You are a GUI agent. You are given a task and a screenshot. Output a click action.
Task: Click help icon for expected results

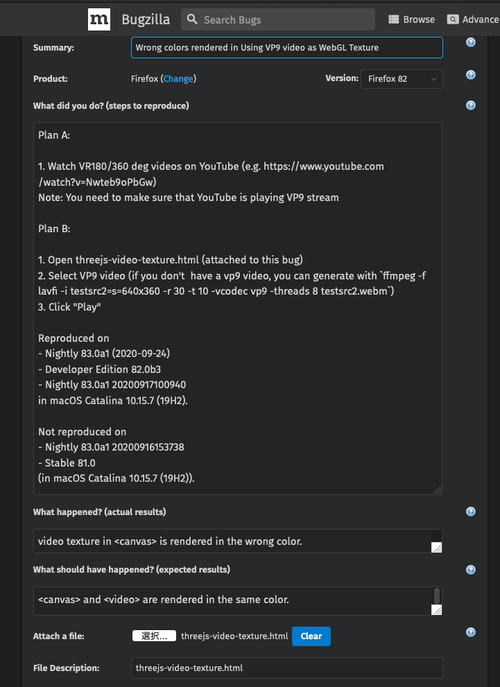(471, 570)
